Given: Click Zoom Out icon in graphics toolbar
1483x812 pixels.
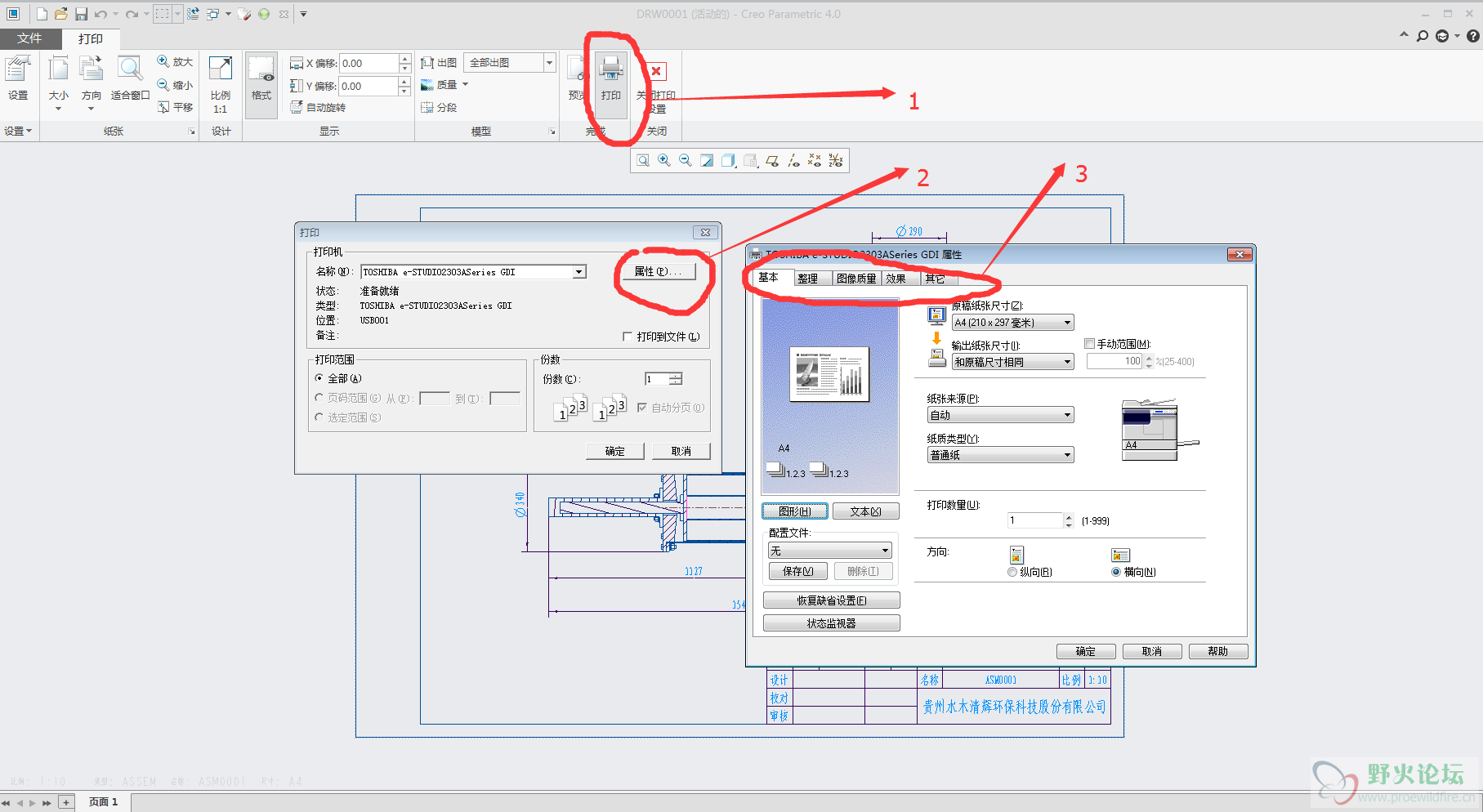Looking at the screenshot, I should pyautogui.click(x=686, y=161).
